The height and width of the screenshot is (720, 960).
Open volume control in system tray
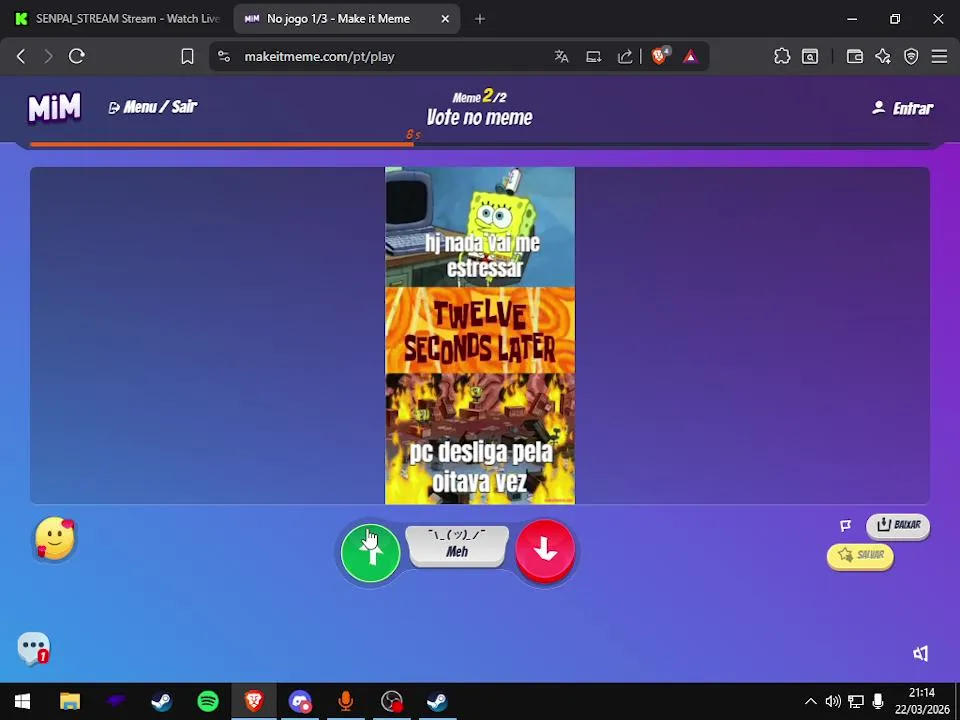[x=833, y=702]
